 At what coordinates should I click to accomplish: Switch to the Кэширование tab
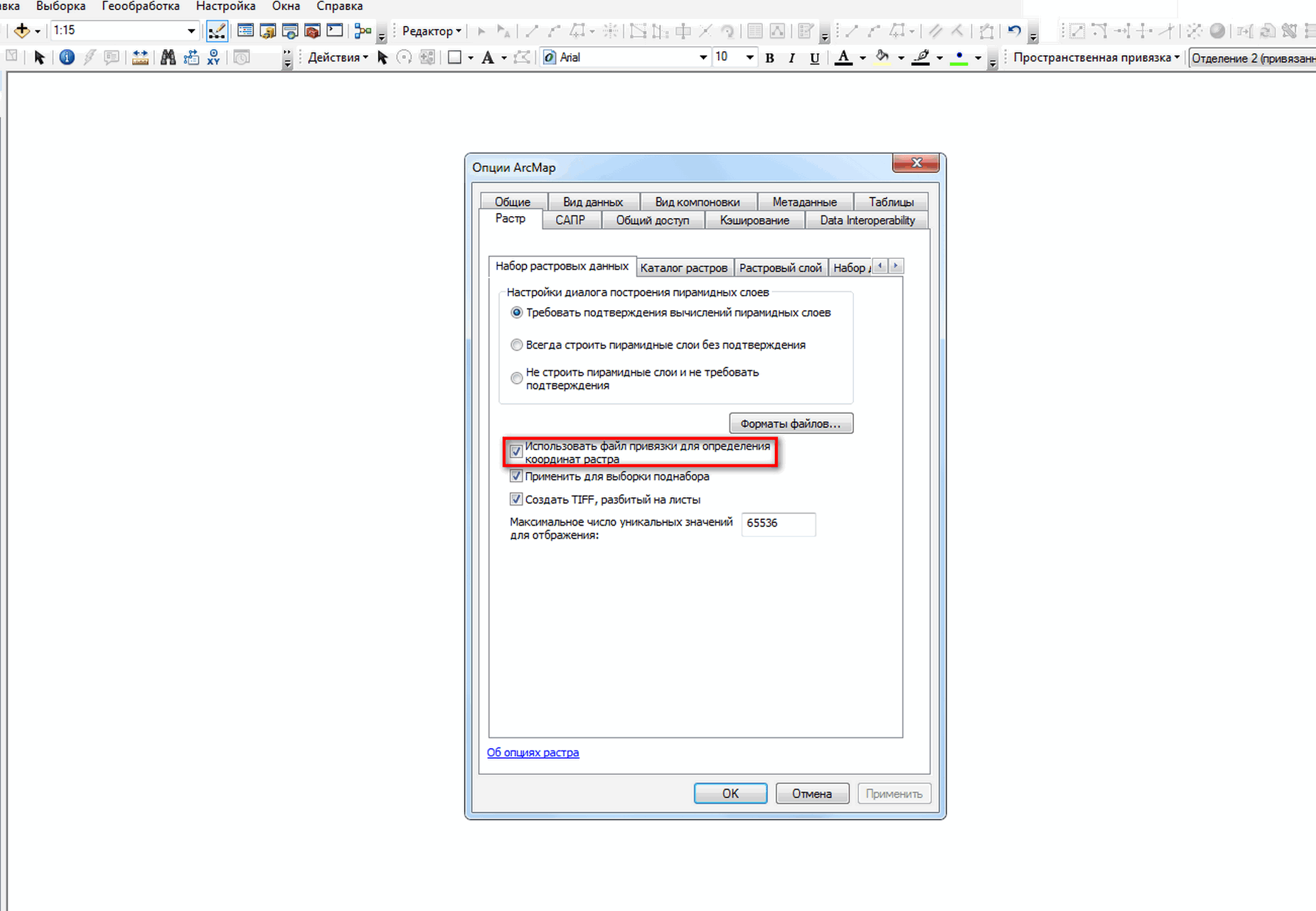754,220
